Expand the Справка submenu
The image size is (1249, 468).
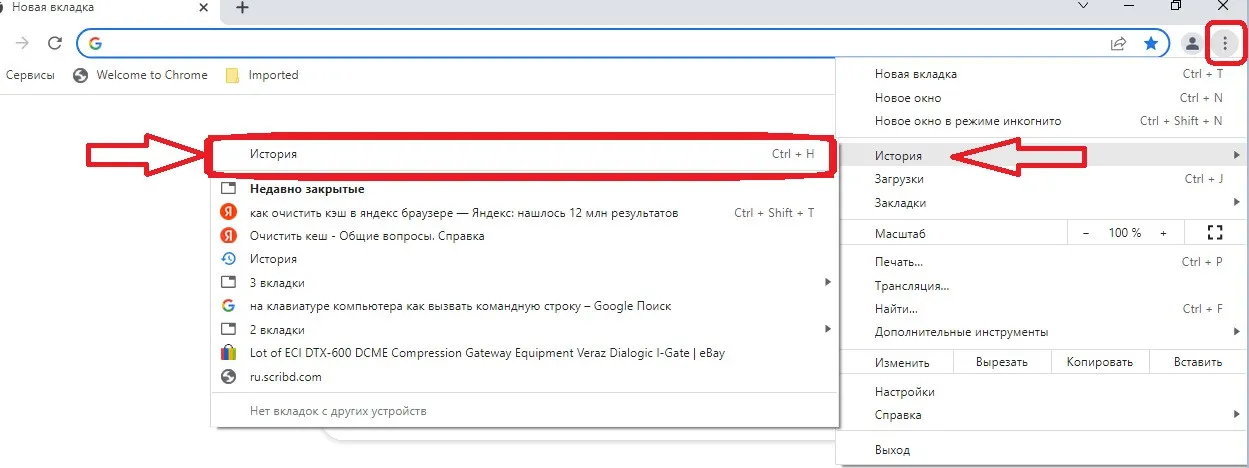click(1042, 415)
